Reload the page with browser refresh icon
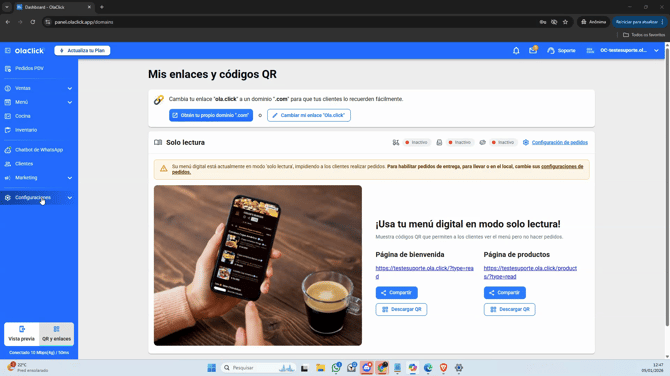The width and height of the screenshot is (670, 376). tap(32, 22)
